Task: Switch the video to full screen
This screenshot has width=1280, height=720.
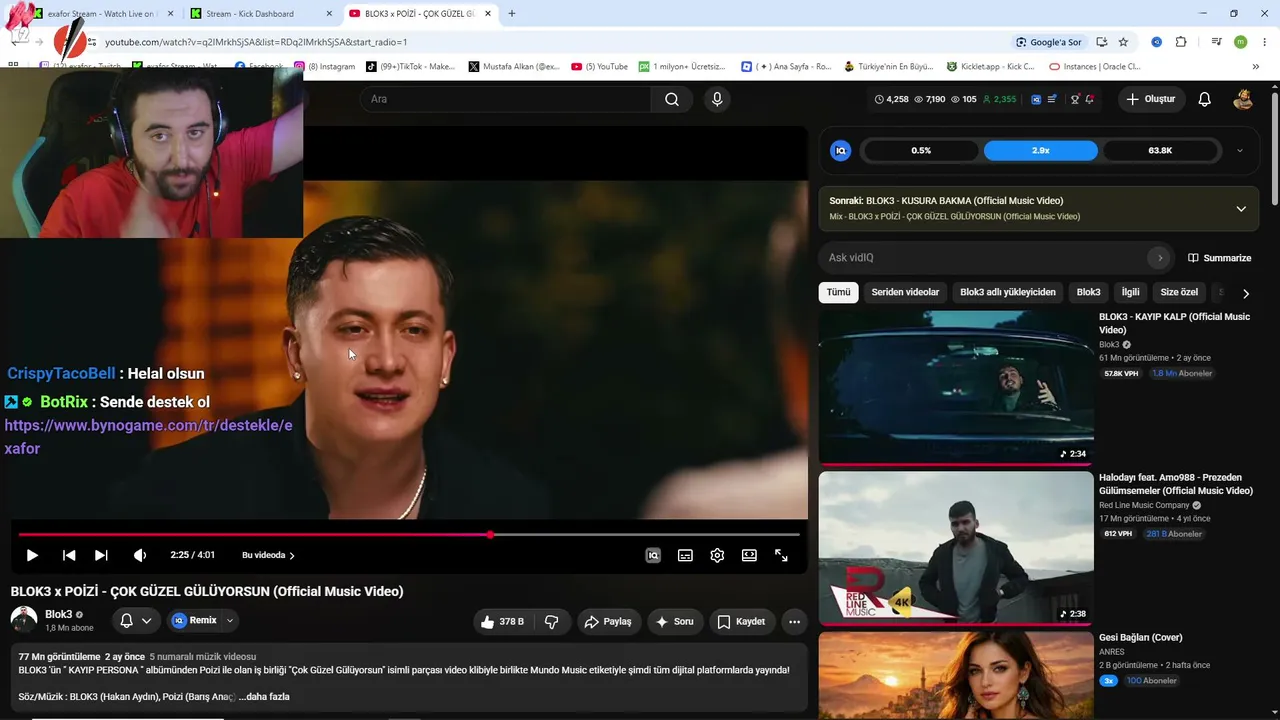Action: coord(781,555)
